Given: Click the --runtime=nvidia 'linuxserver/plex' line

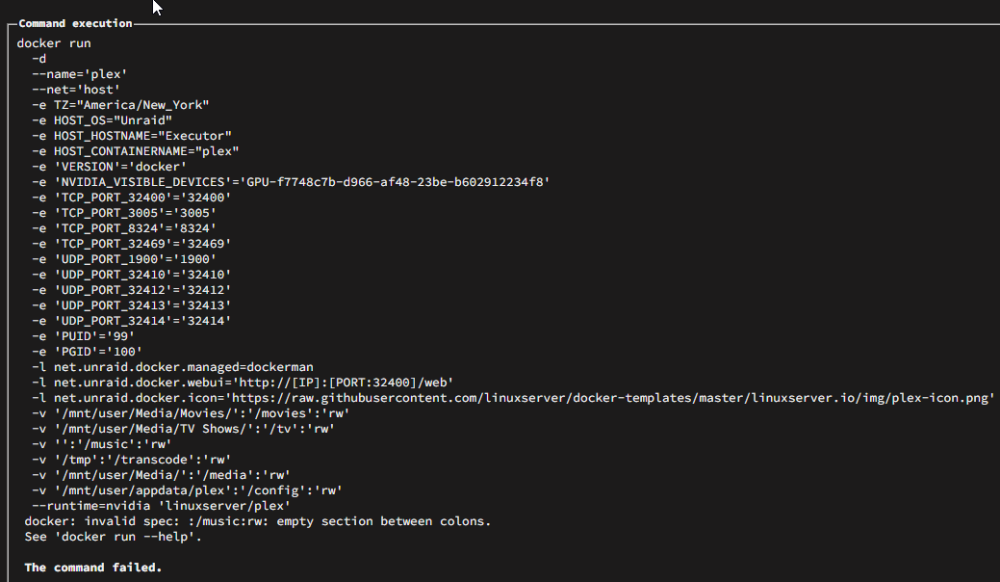Looking at the screenshot, I should click(x=161, y=506).
